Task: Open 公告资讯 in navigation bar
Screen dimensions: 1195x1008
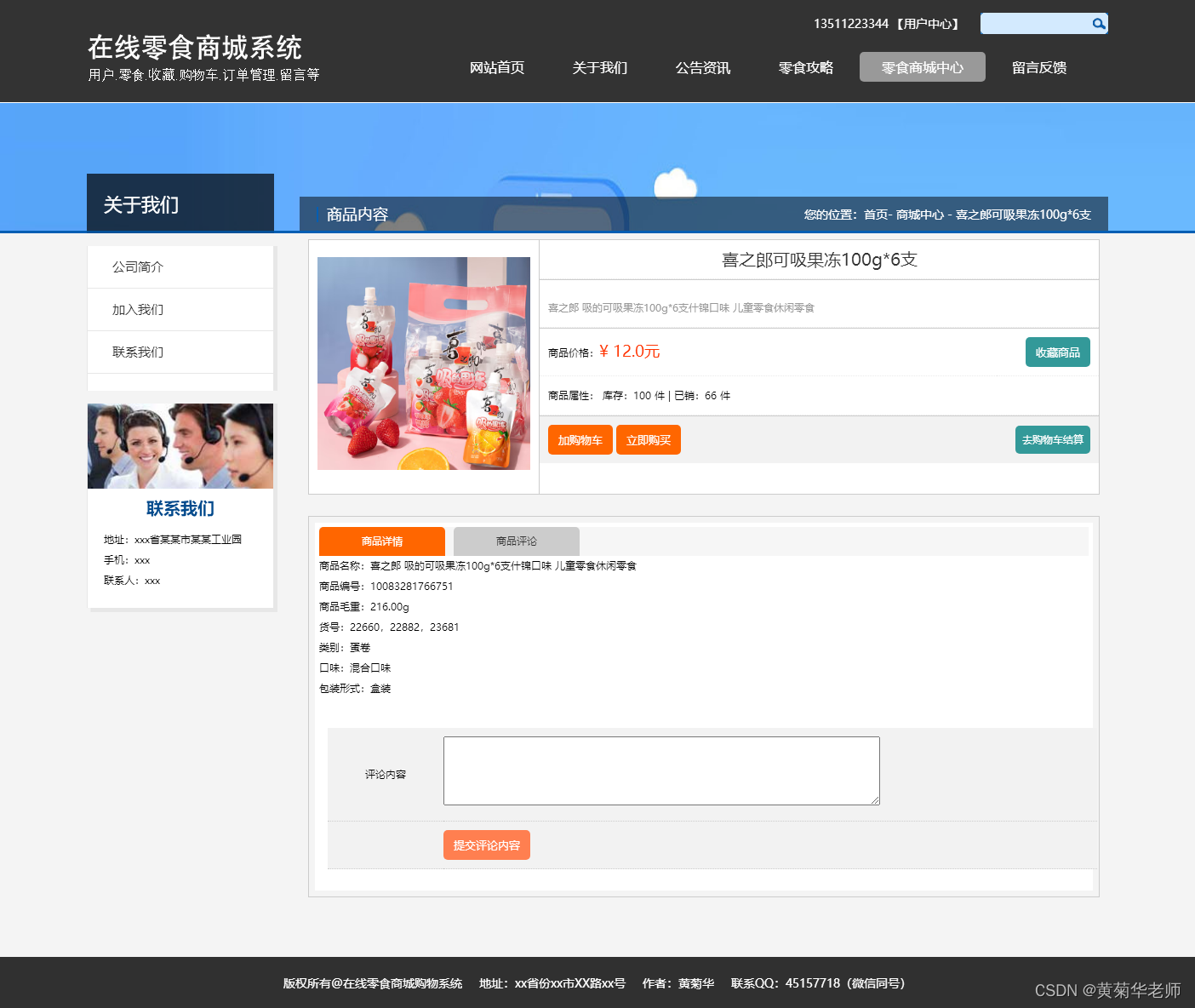Action: [x=703, y=67]
